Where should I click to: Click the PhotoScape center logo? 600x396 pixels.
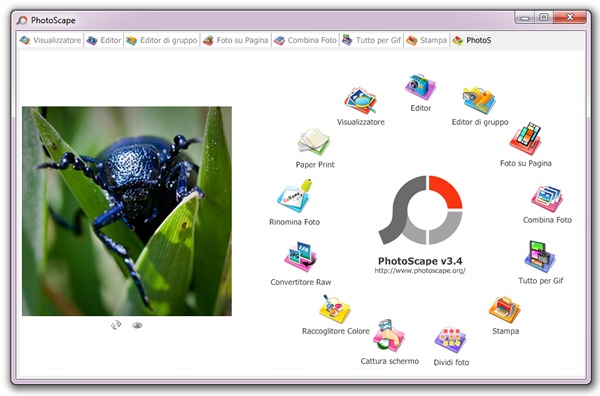point(420,210)
